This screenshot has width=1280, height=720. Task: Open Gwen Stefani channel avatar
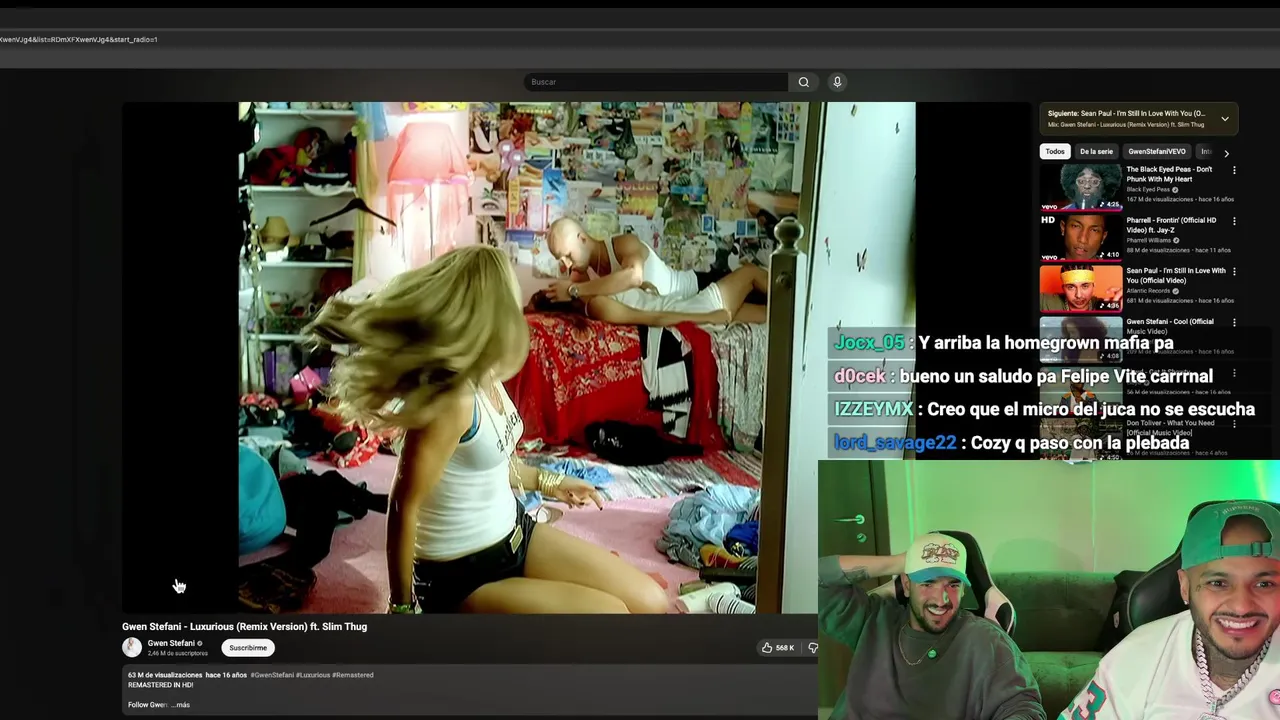132,647
